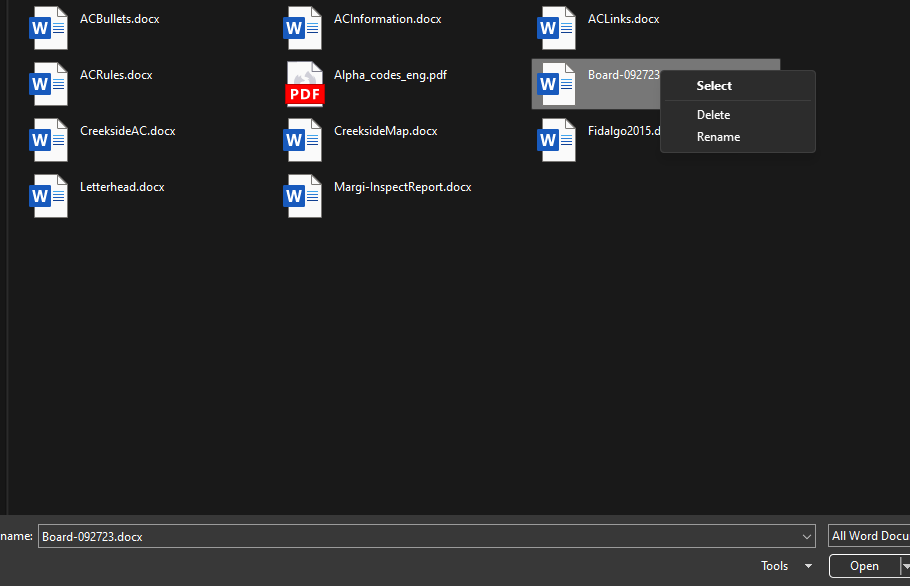This screenshot has height=586, width=910.
Task: Select the ACBullets.docx file name
Action: 120,19
